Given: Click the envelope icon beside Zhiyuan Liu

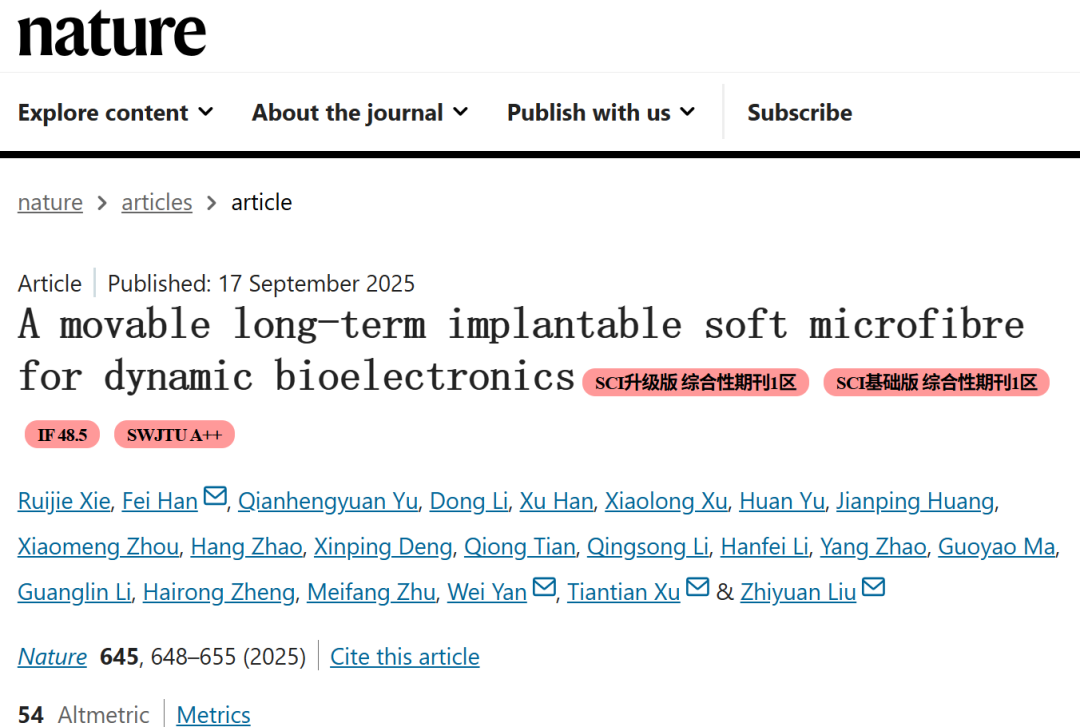Looking at the screenshot, I should pos(873,588).
